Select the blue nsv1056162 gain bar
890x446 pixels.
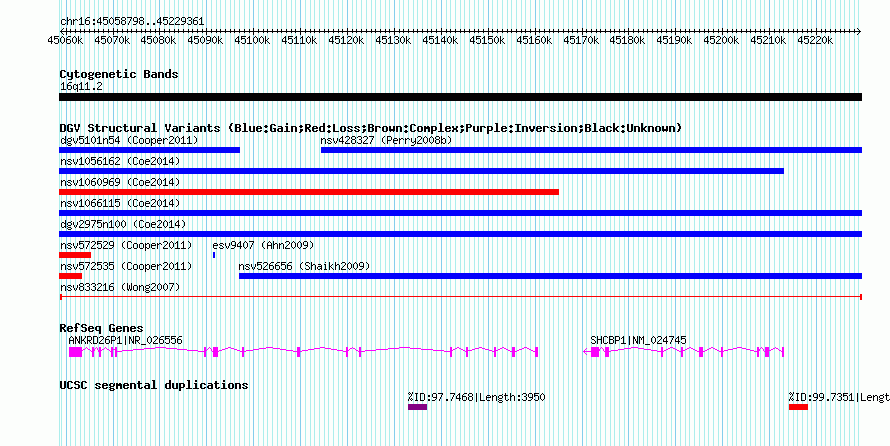[x=421, y=171]
